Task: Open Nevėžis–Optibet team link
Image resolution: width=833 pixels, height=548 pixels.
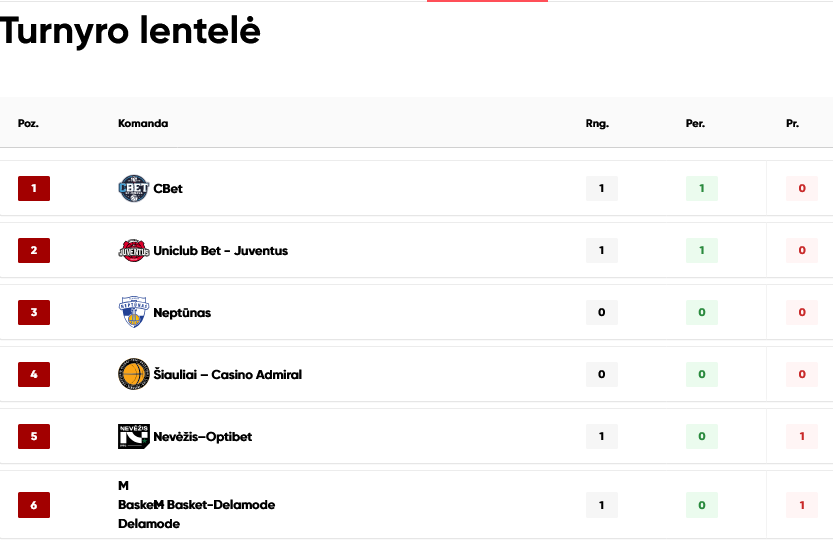Action: click(202, 436)
